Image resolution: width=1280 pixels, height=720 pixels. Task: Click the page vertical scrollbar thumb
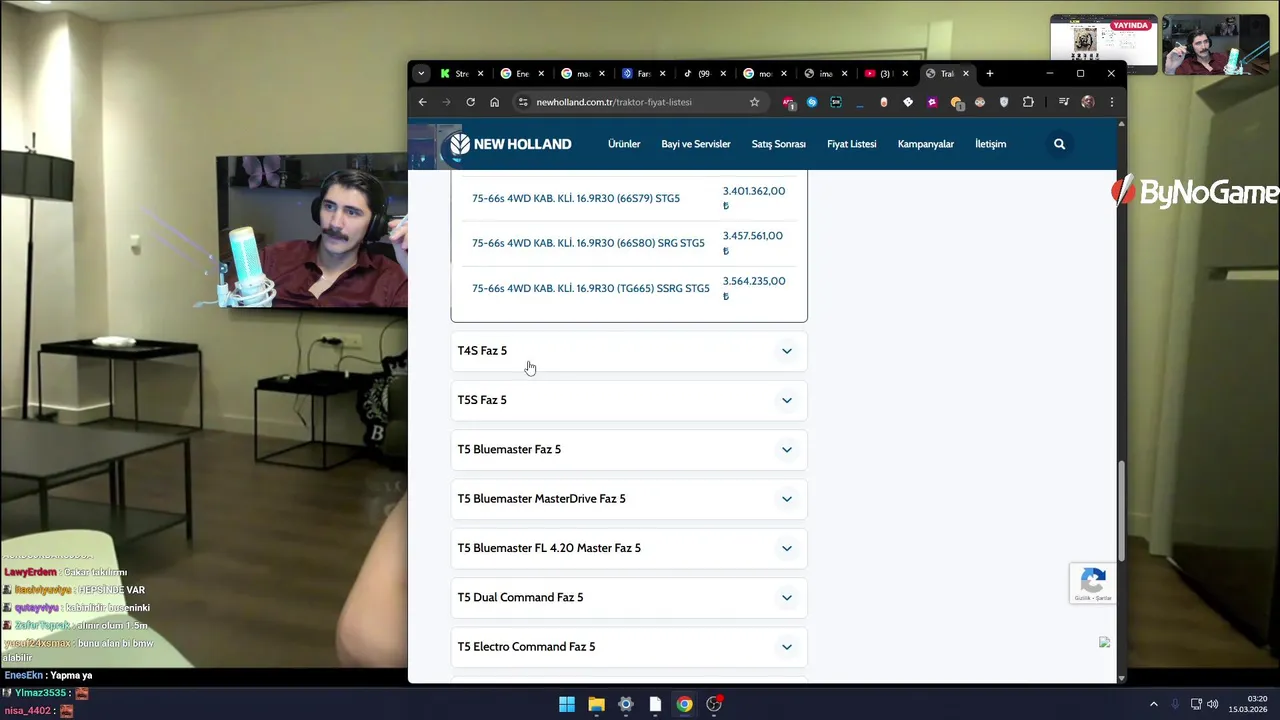coord(1121,510)
